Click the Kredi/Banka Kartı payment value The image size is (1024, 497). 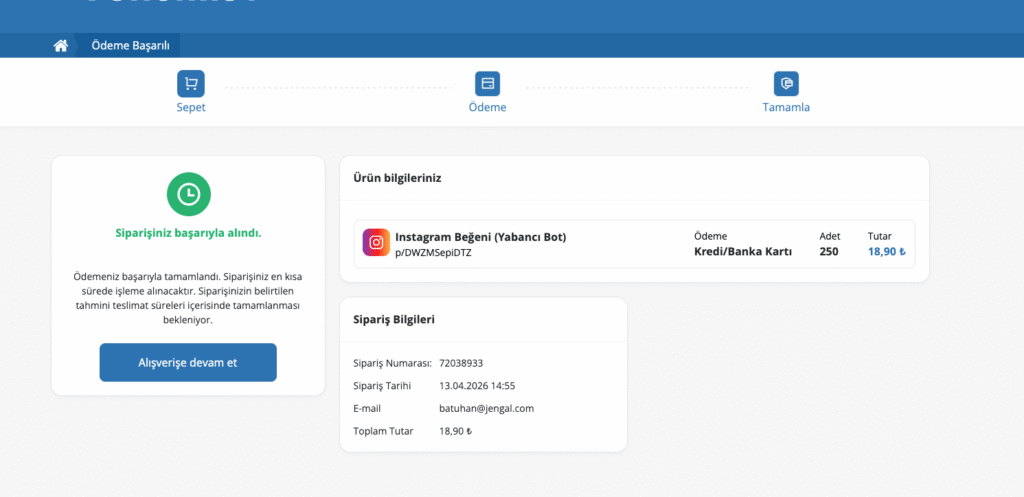(743, 251)
